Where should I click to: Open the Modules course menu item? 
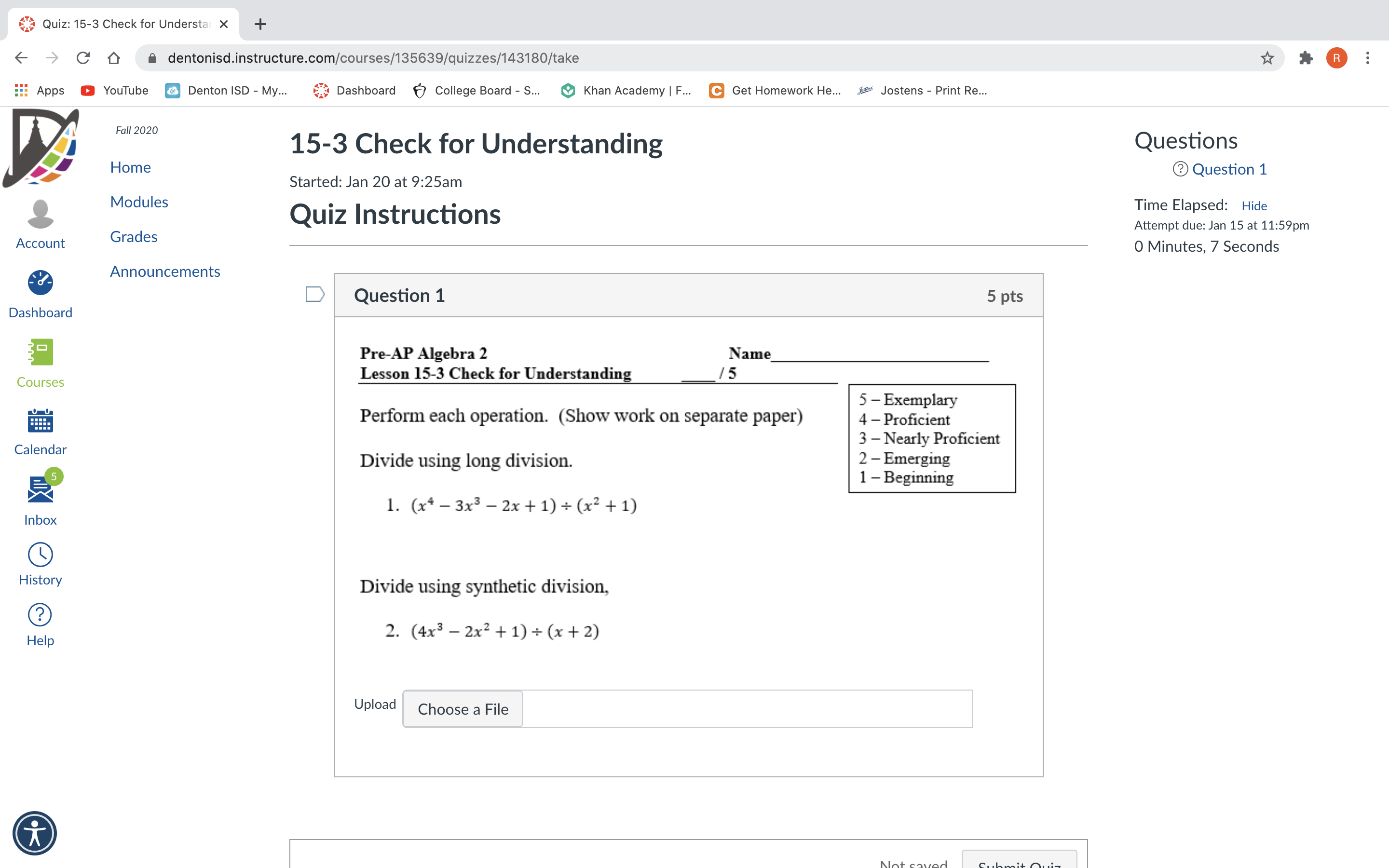click(139, 202)
